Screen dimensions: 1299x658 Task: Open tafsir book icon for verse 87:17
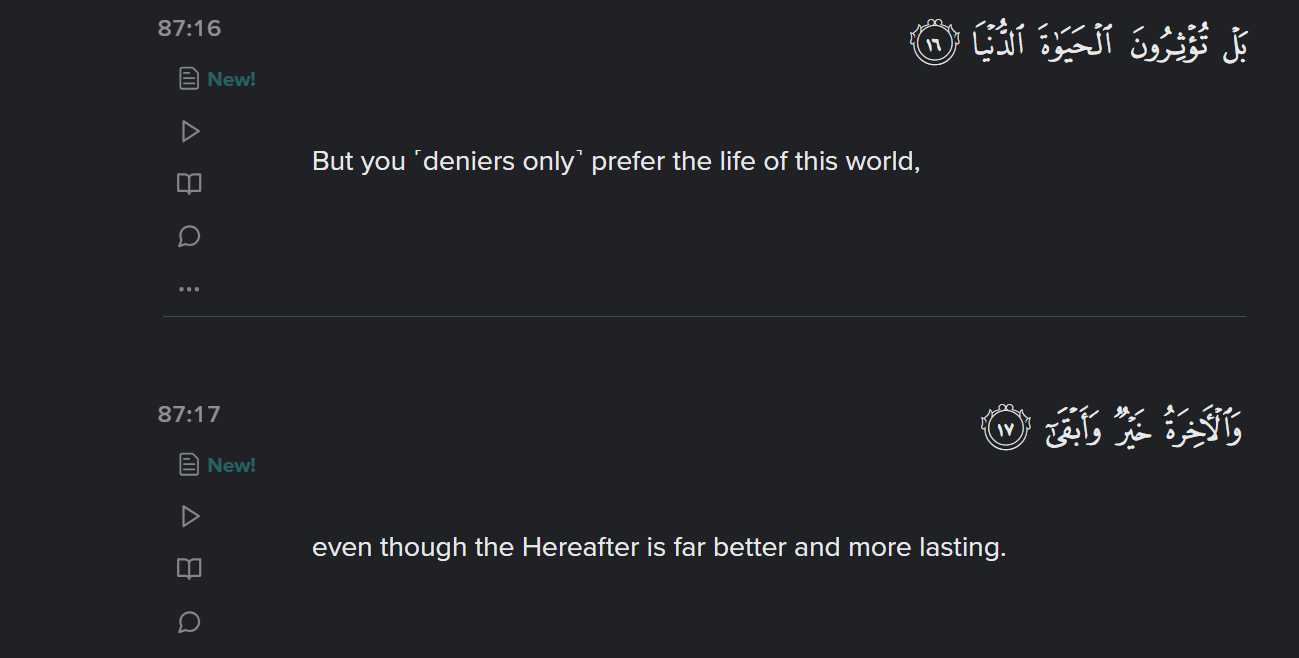189,569
